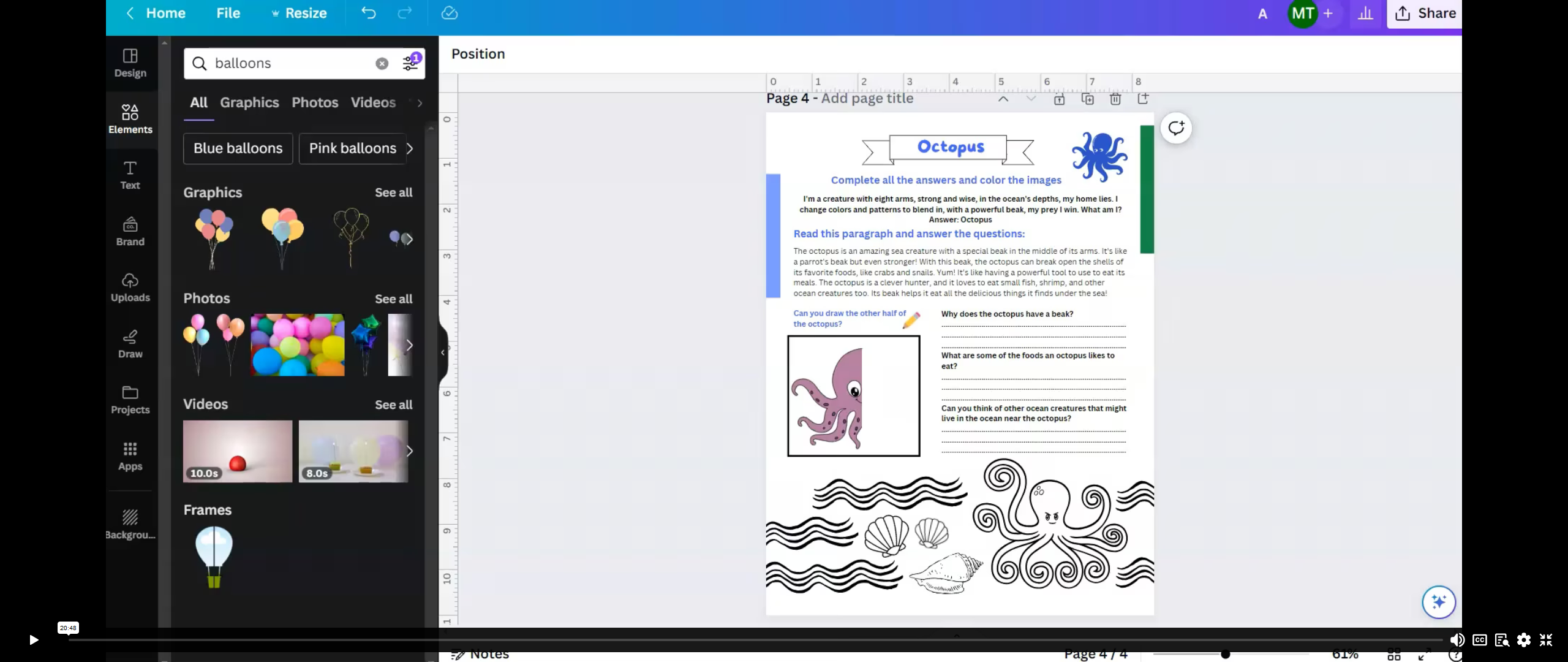The height and width of the screenshot is (662, 1568).
Task: Delete page 4 with trash icon
Action: pyautogui.click(x=1115, y=99)
